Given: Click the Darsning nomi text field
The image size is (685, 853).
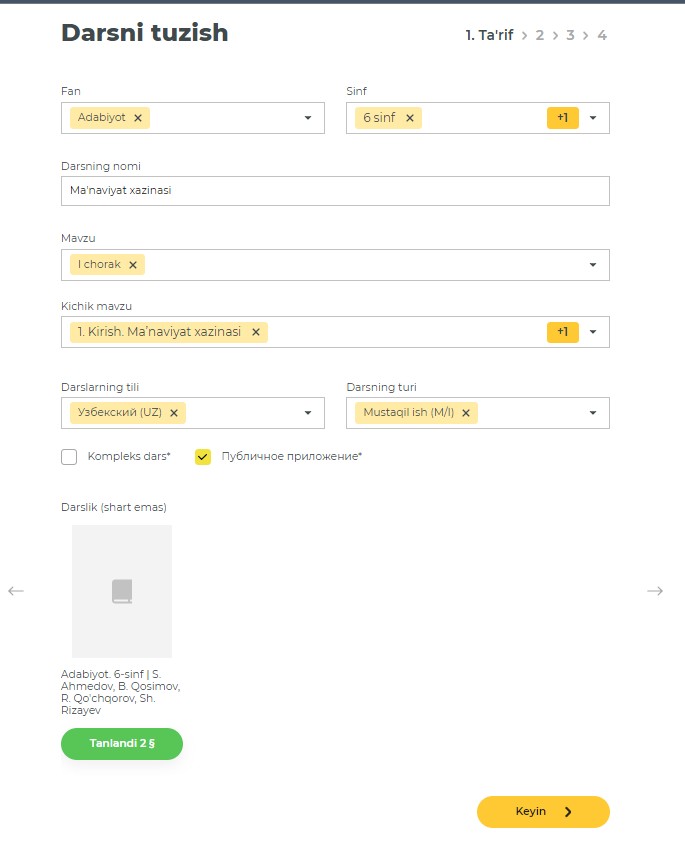Looking at the screenshot, I should point(335,191).
